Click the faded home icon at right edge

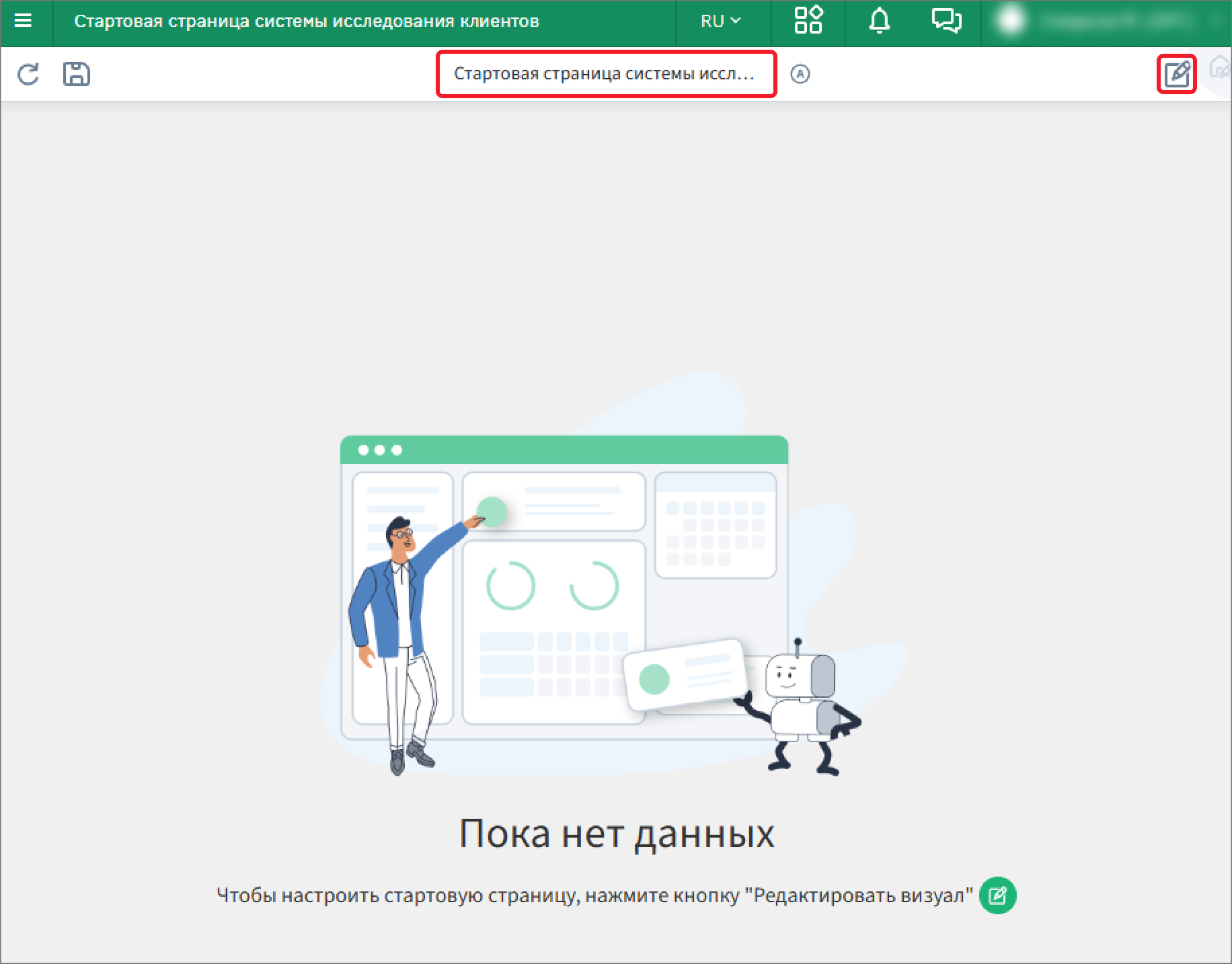[1220, 69]
